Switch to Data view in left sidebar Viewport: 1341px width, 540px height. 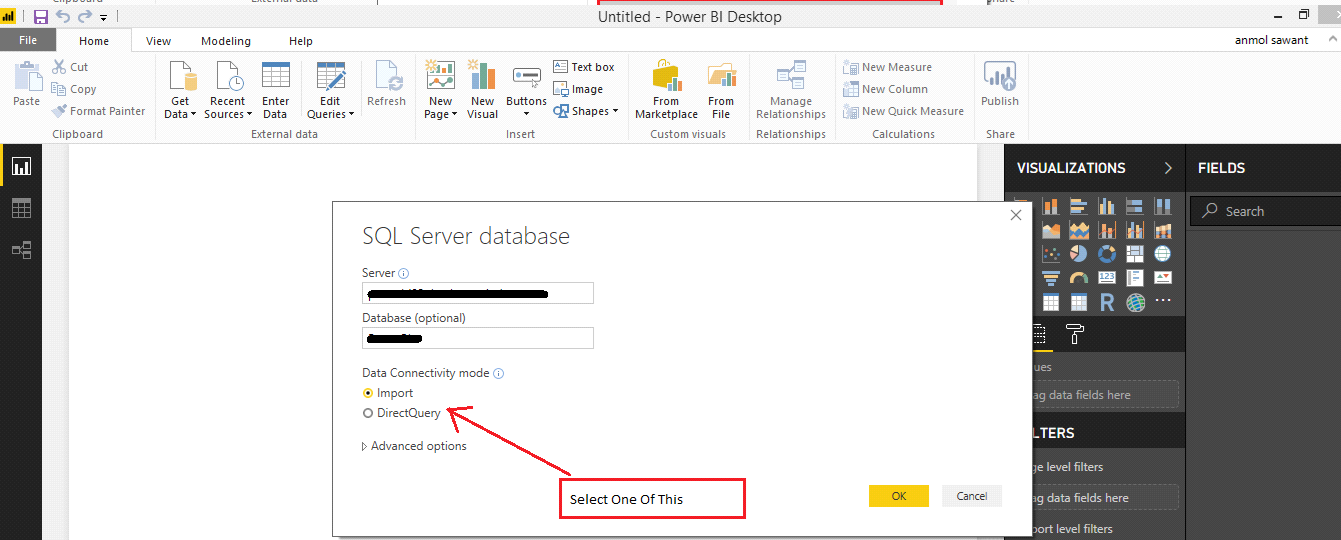coord(21,208)
